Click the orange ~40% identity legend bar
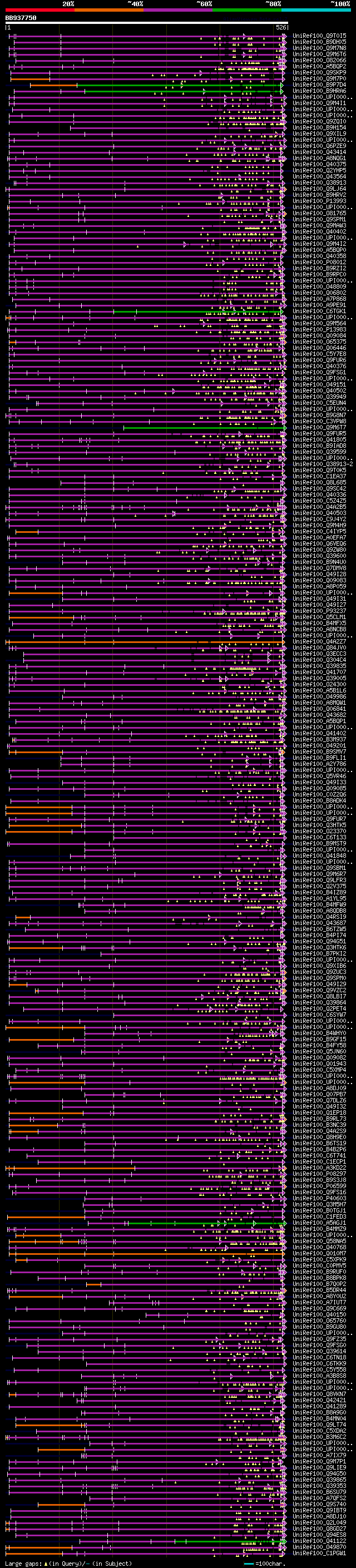 [x=109, y=10]
